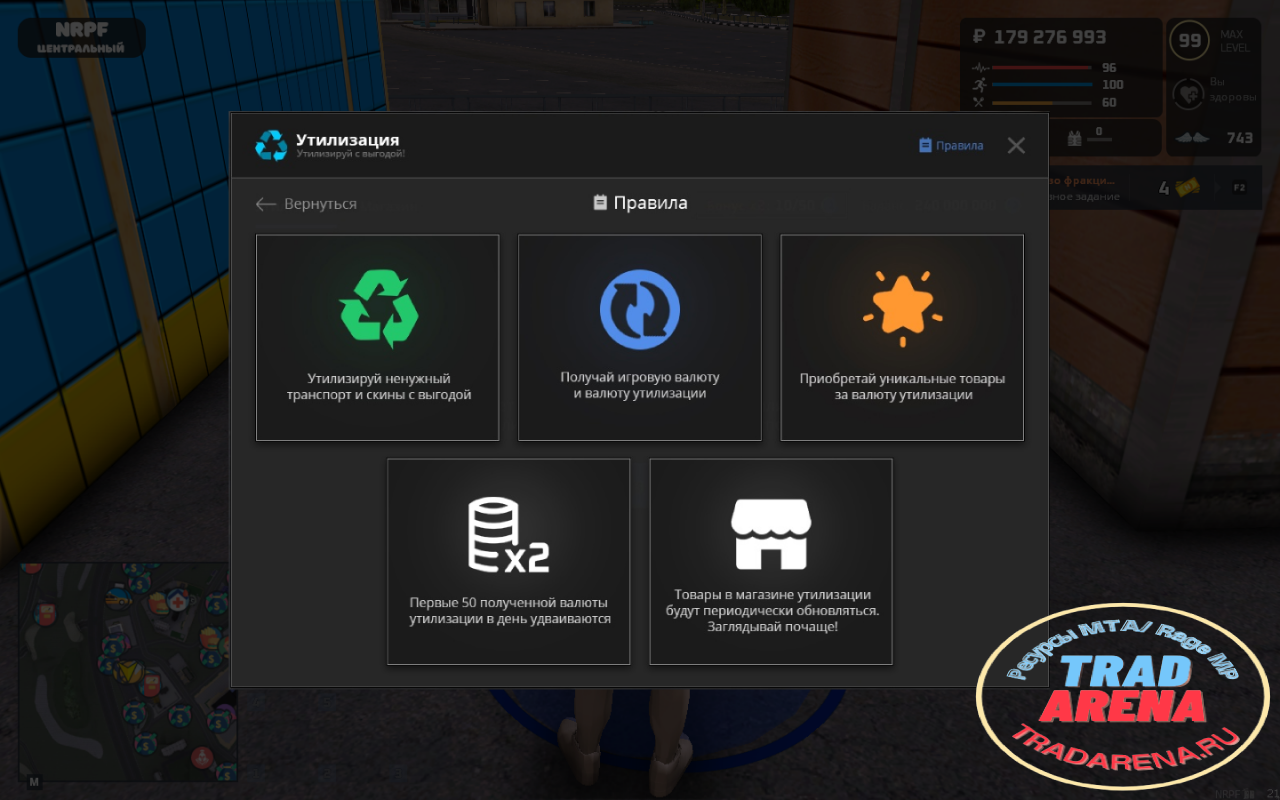The width and height of the screenshot is (1280, 800).
Task: Select the shop goods refresh card
Action: [x=771, y=562]
